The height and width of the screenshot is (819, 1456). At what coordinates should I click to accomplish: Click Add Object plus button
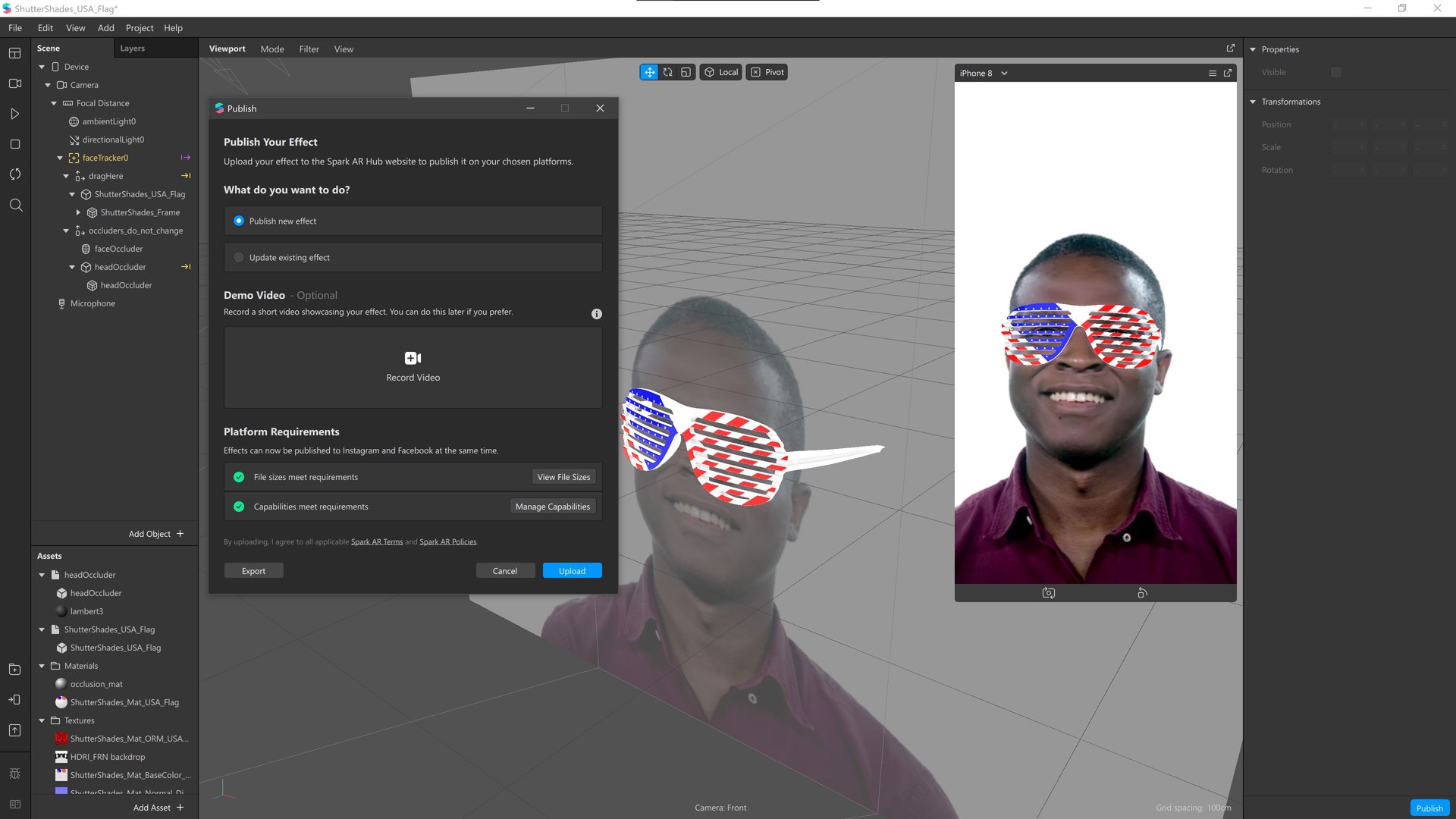click(x=180, y=534)
